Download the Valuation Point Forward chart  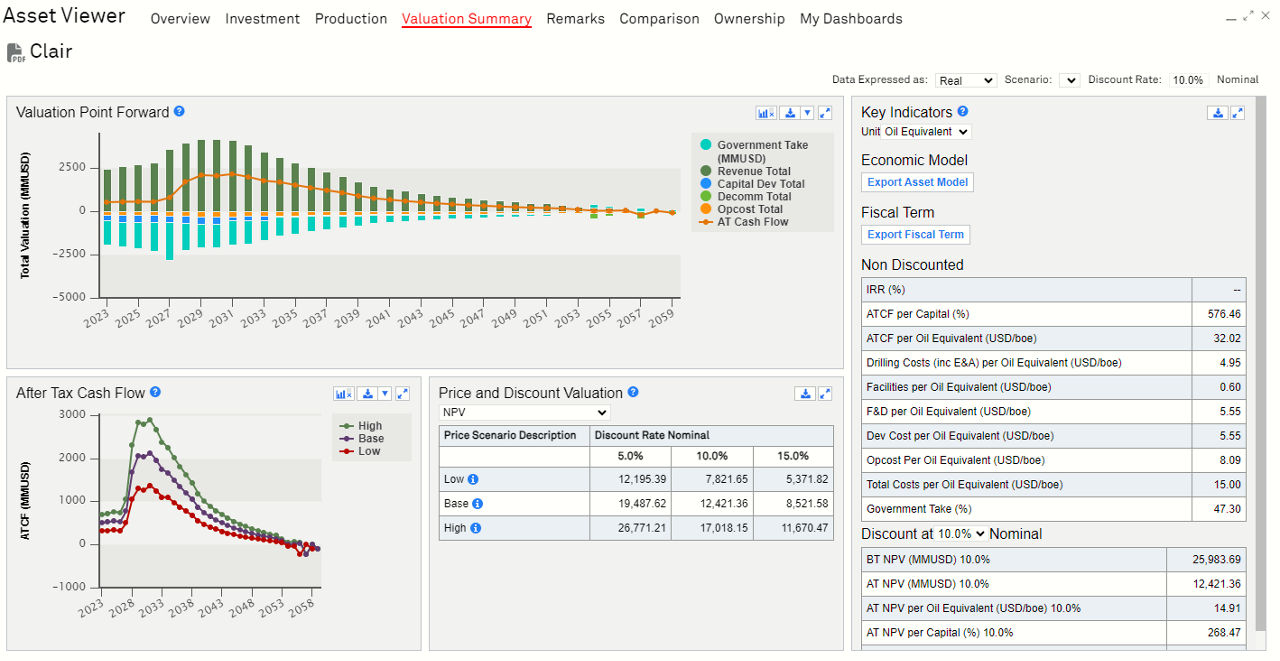click(790, 114)
